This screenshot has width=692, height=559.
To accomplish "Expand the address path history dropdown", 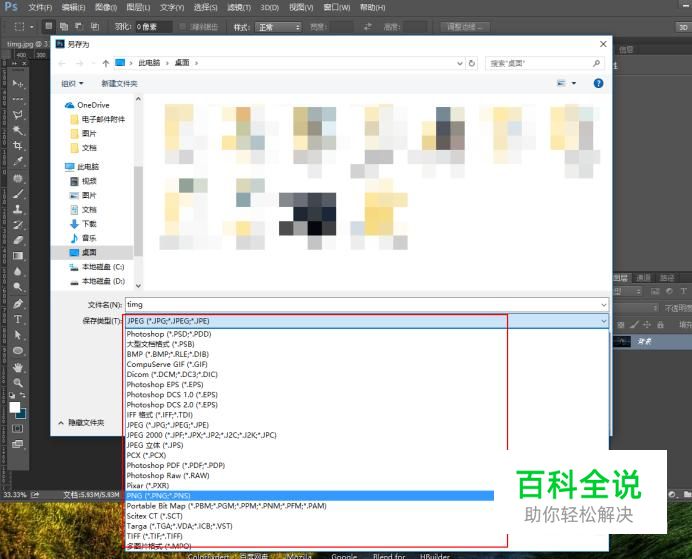I will coord(460,63).
